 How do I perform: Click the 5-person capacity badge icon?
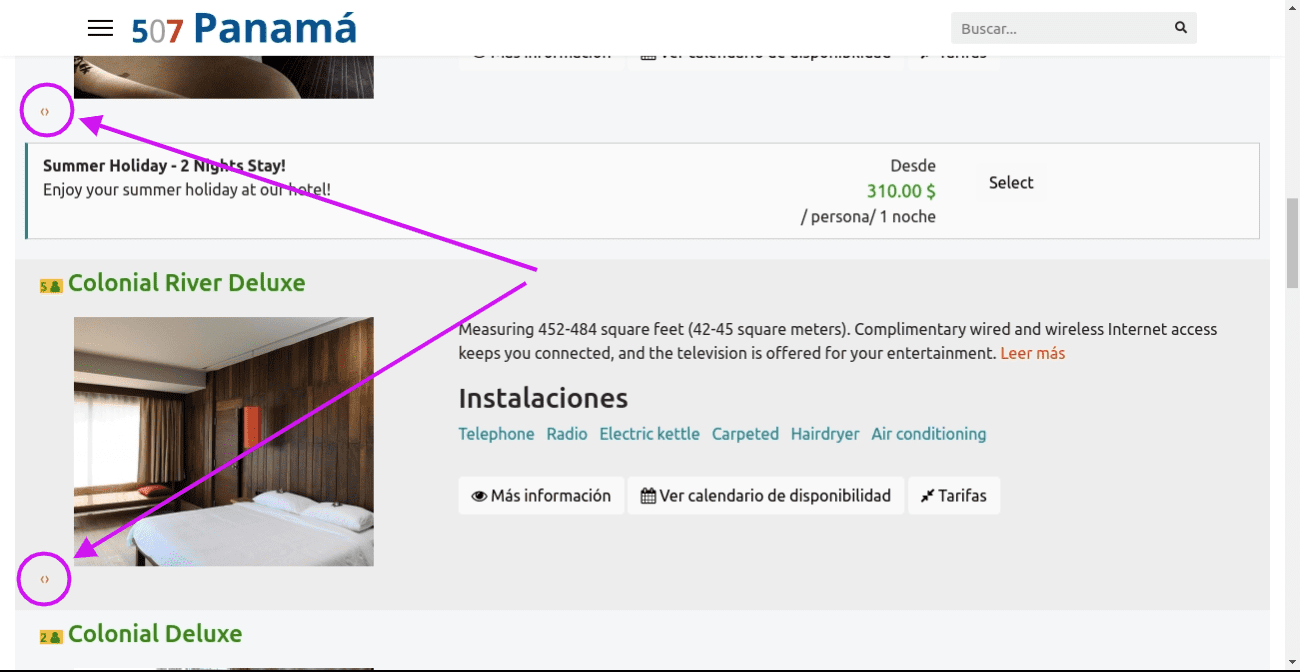[x=51, y=286]
